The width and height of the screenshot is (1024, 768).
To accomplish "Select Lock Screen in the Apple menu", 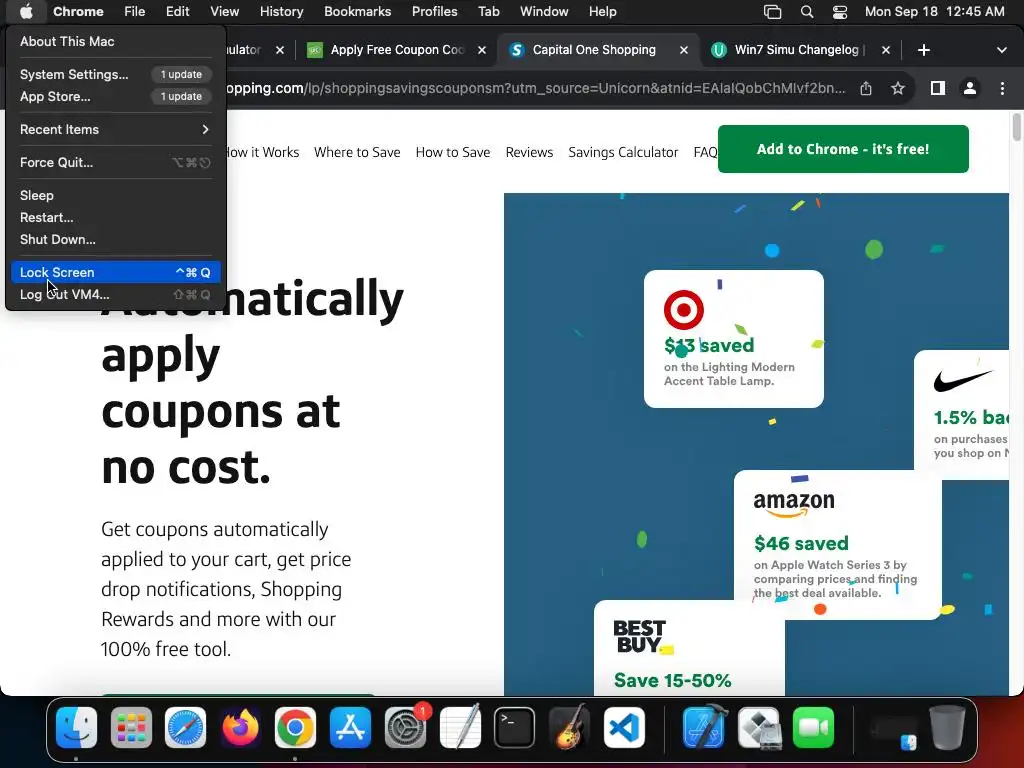I will (116, 272).
